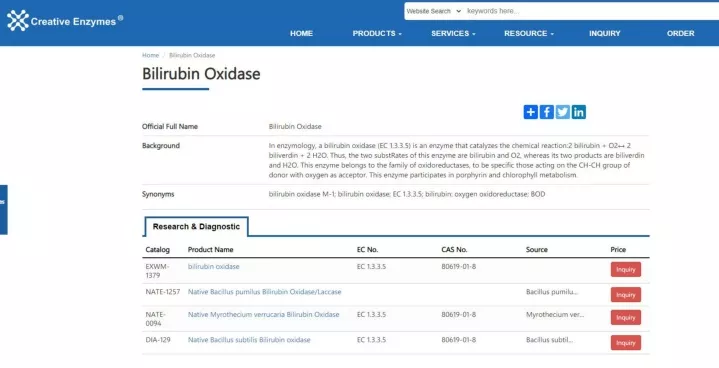
Task: Open the Website Search dropdown
Action: pyautogui.click(x=434, y=11)
